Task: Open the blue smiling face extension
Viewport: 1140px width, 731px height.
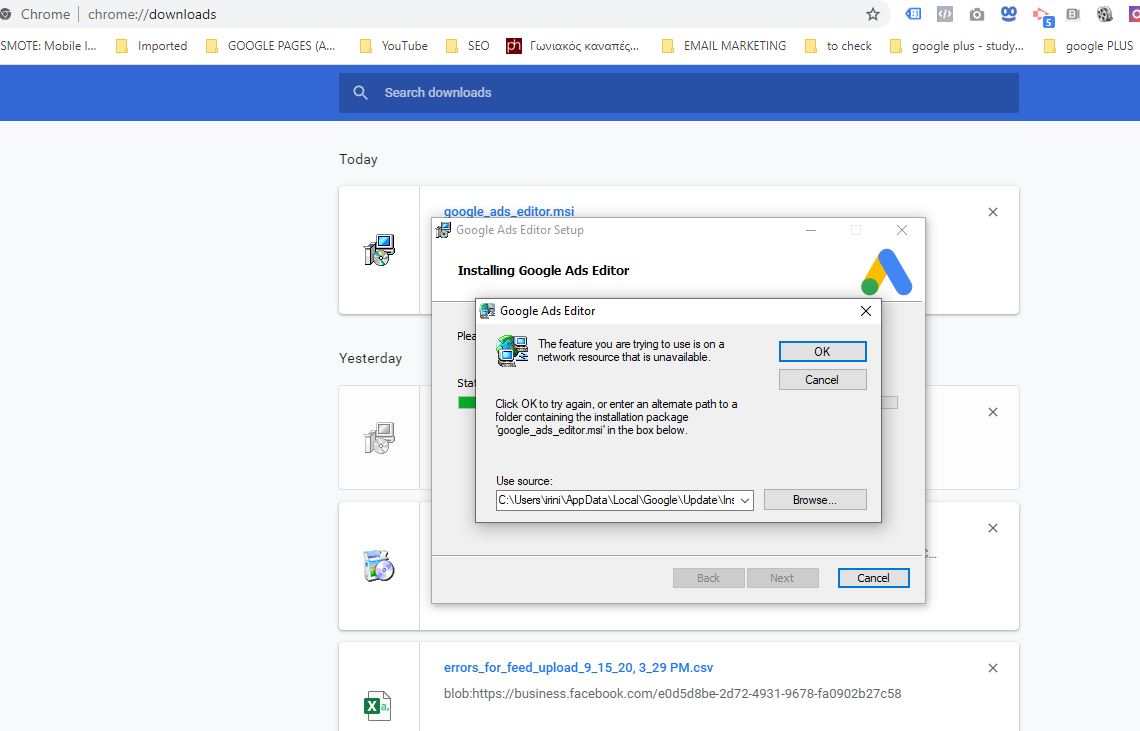Action: 1008,14
